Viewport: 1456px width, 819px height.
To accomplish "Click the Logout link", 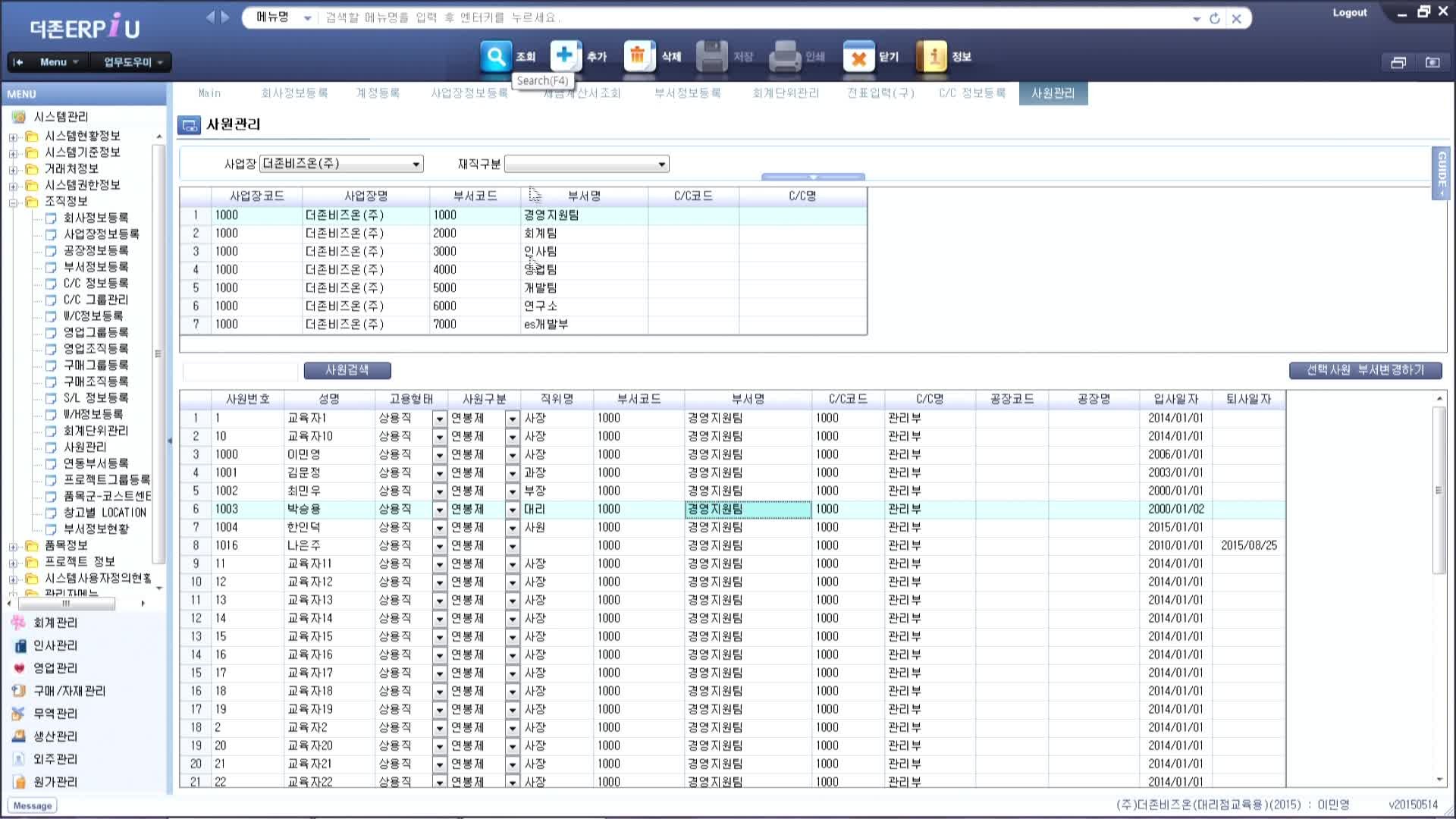I will 1350,13.
